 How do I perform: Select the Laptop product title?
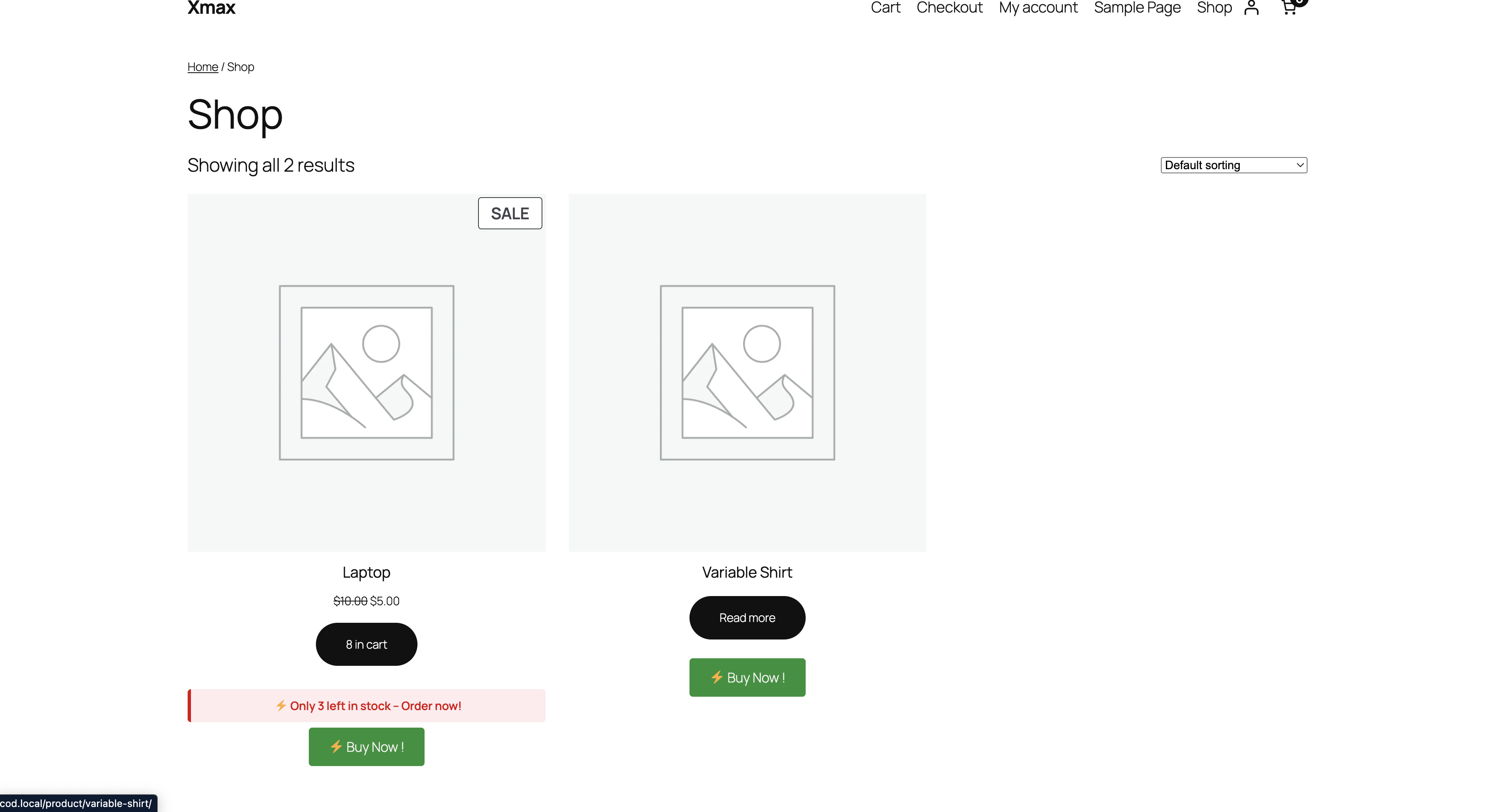(366, 572)
